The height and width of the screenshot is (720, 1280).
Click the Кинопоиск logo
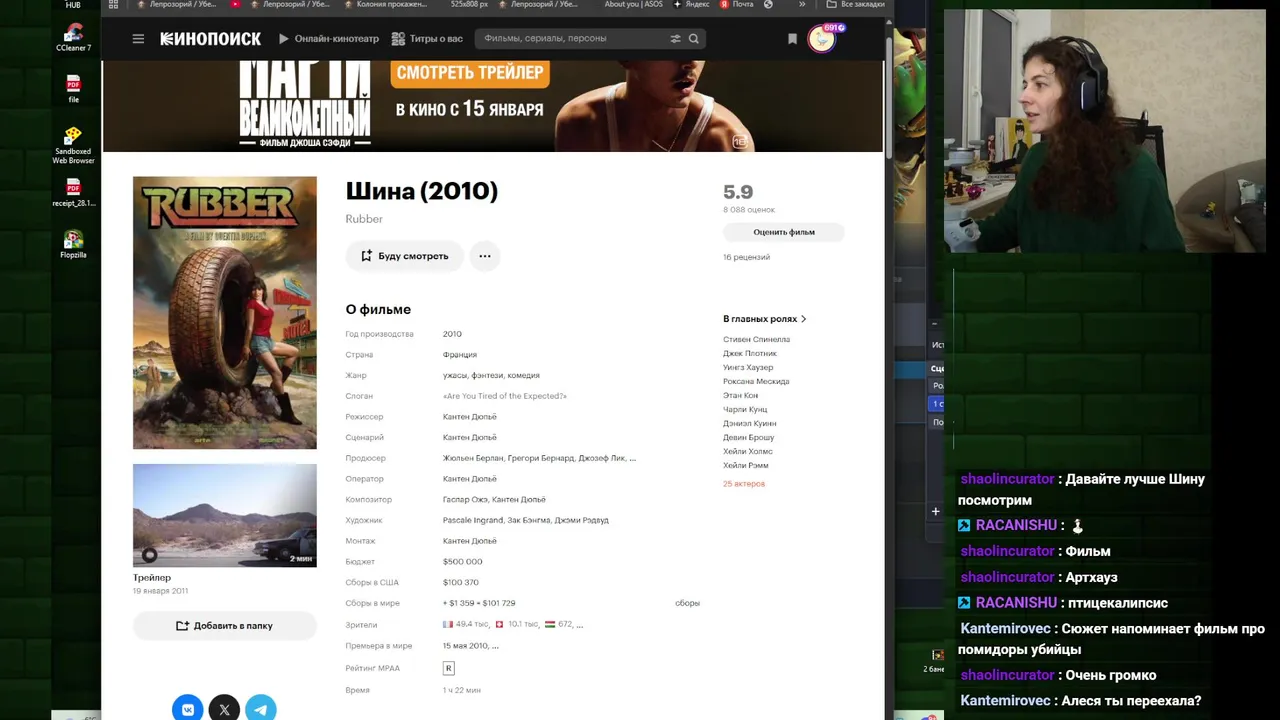[x=211, y=39]
